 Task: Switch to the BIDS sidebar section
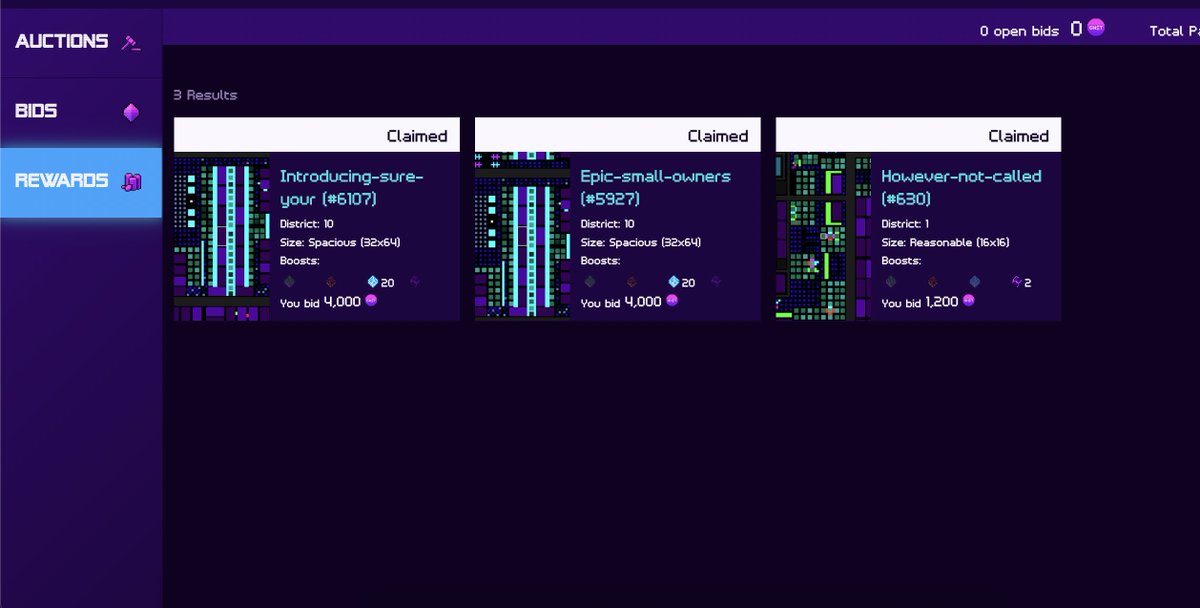tap(37, 110)
